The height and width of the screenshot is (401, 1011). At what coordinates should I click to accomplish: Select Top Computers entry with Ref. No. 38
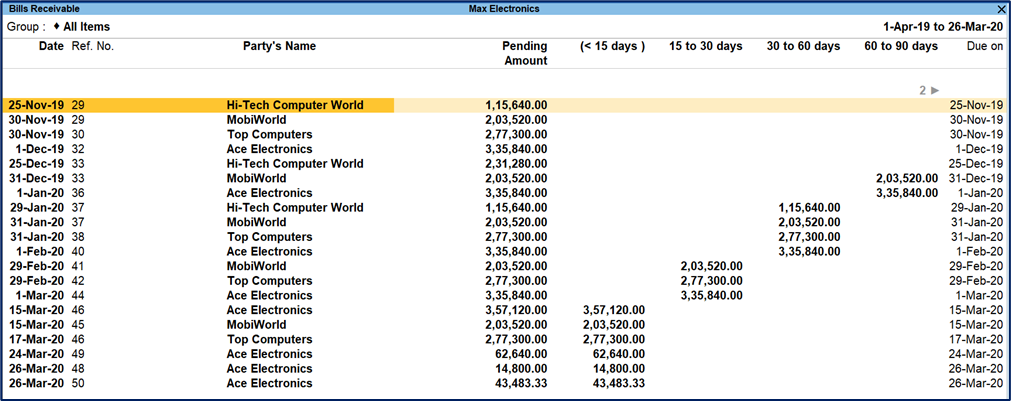(x=269, y=237)
